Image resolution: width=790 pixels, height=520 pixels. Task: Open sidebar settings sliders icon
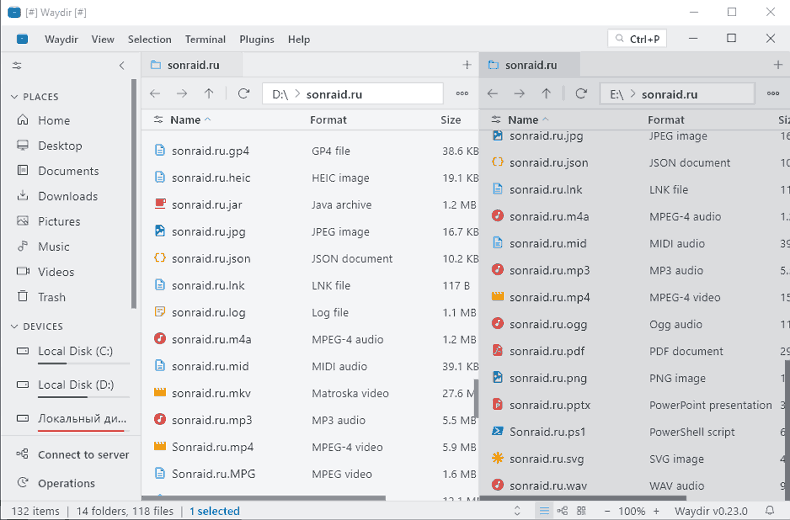17,66
